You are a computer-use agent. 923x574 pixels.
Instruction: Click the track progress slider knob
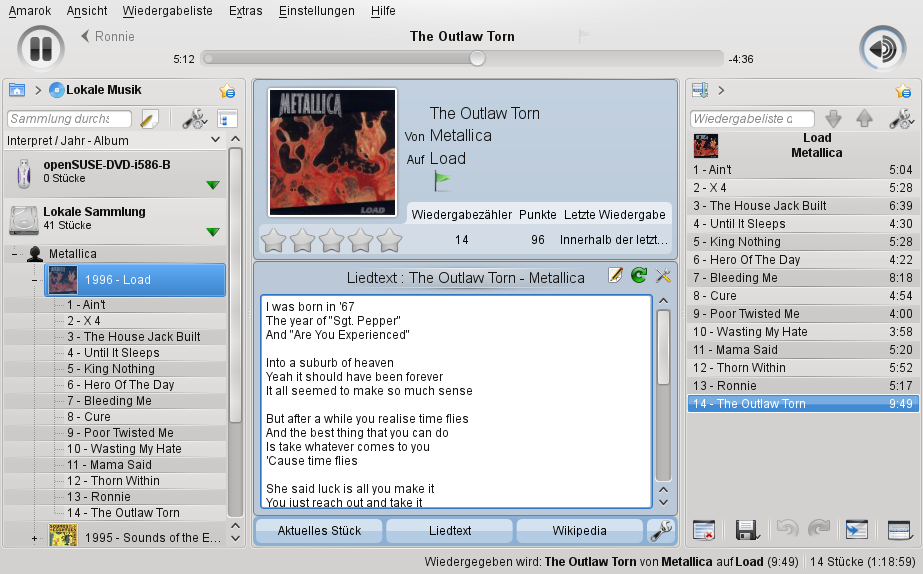click(477, 58)
